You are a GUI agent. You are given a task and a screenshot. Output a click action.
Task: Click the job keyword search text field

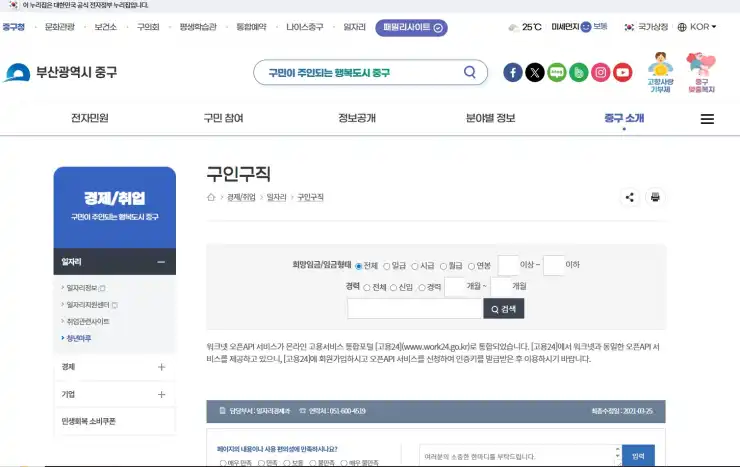415,309
